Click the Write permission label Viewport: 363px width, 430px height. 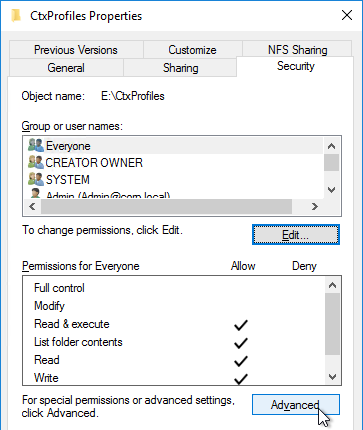[46, 378]
